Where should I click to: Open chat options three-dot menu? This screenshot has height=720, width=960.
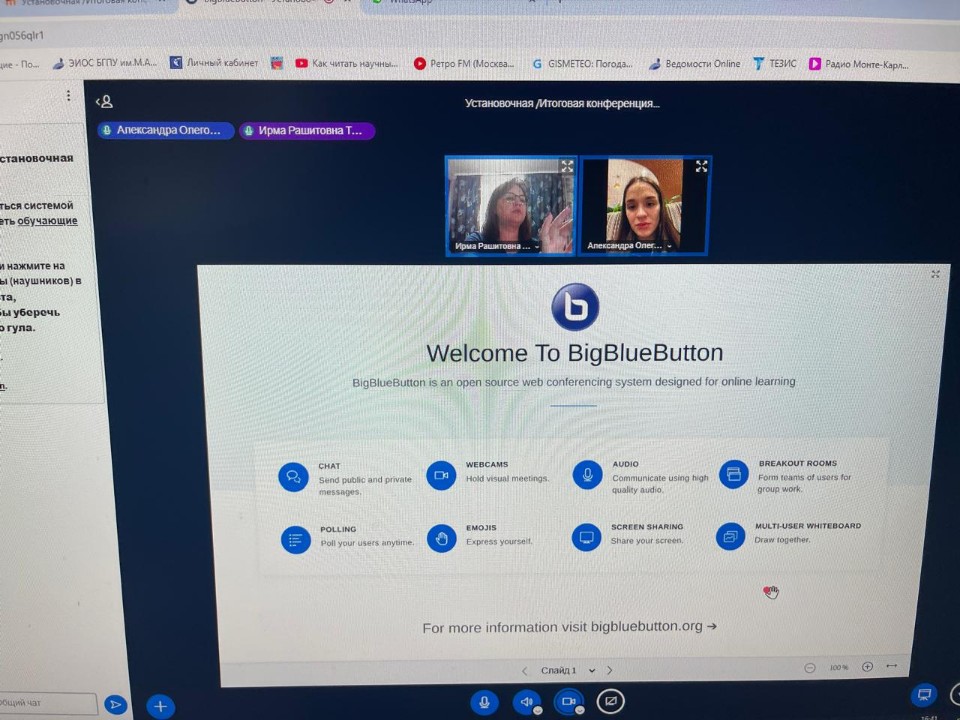tap(68, 96)
